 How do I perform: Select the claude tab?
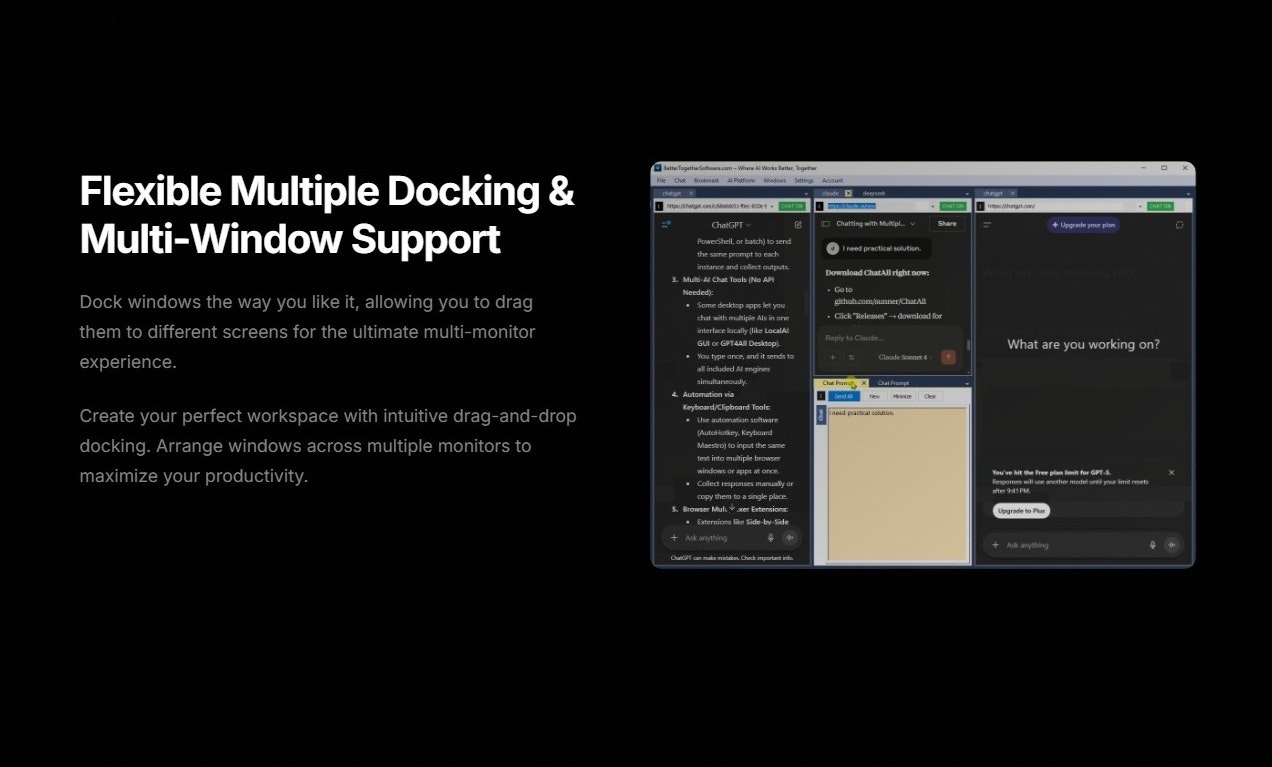point(830,193)
